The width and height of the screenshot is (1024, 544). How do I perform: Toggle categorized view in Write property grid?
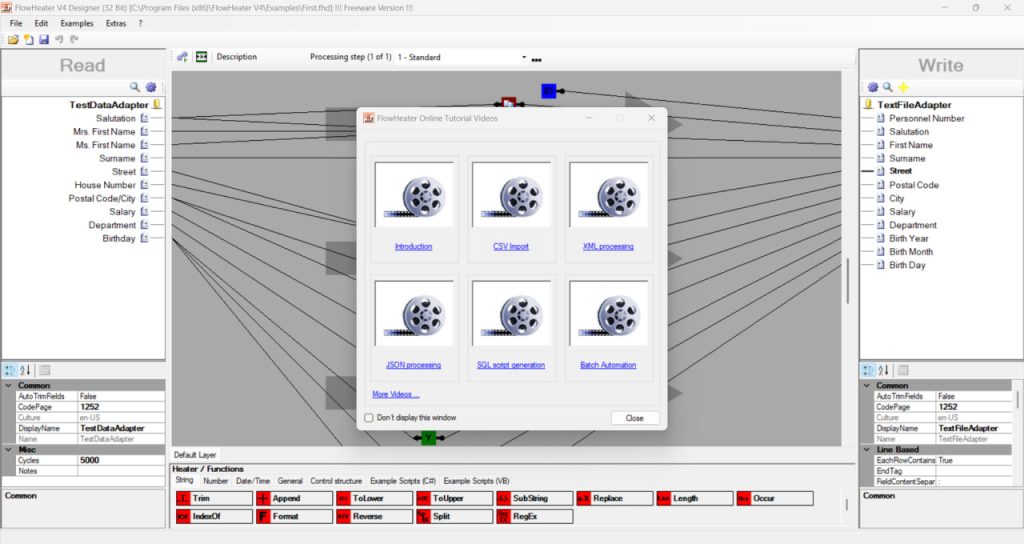pyautogui.click(x=868, y=370)
